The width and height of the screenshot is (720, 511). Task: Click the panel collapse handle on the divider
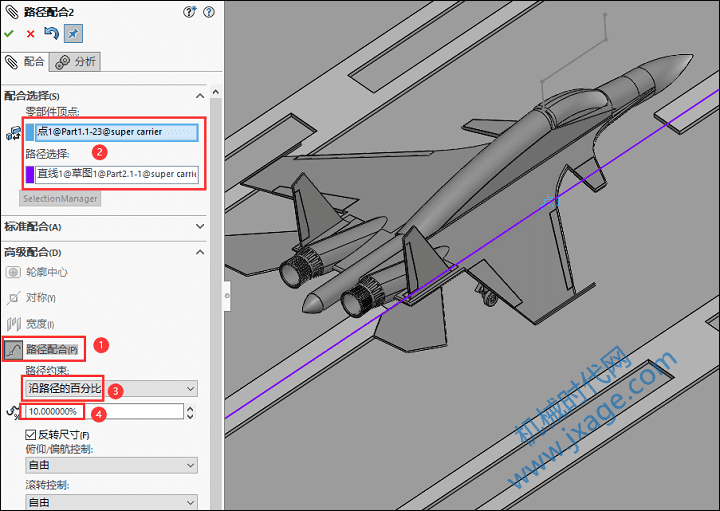pyautogui.click(x=227, y=296)
